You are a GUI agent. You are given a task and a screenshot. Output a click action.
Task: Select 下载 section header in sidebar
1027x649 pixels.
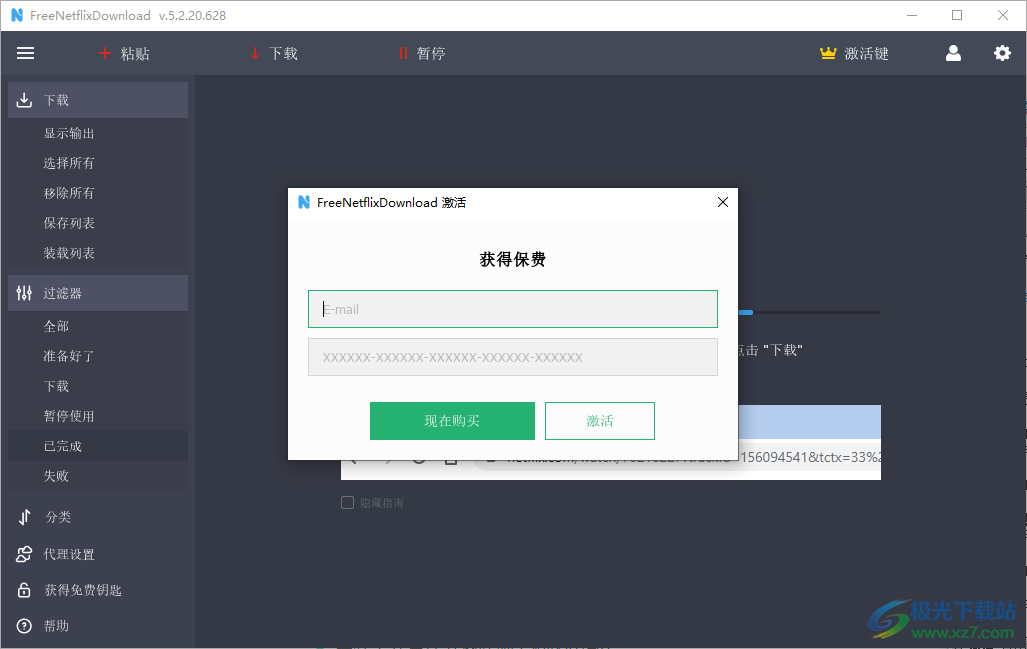pyautogui.click(x=98, y=100)
